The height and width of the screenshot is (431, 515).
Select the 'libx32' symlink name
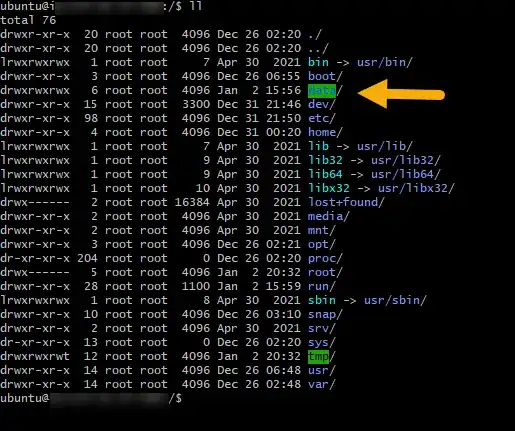329,188
